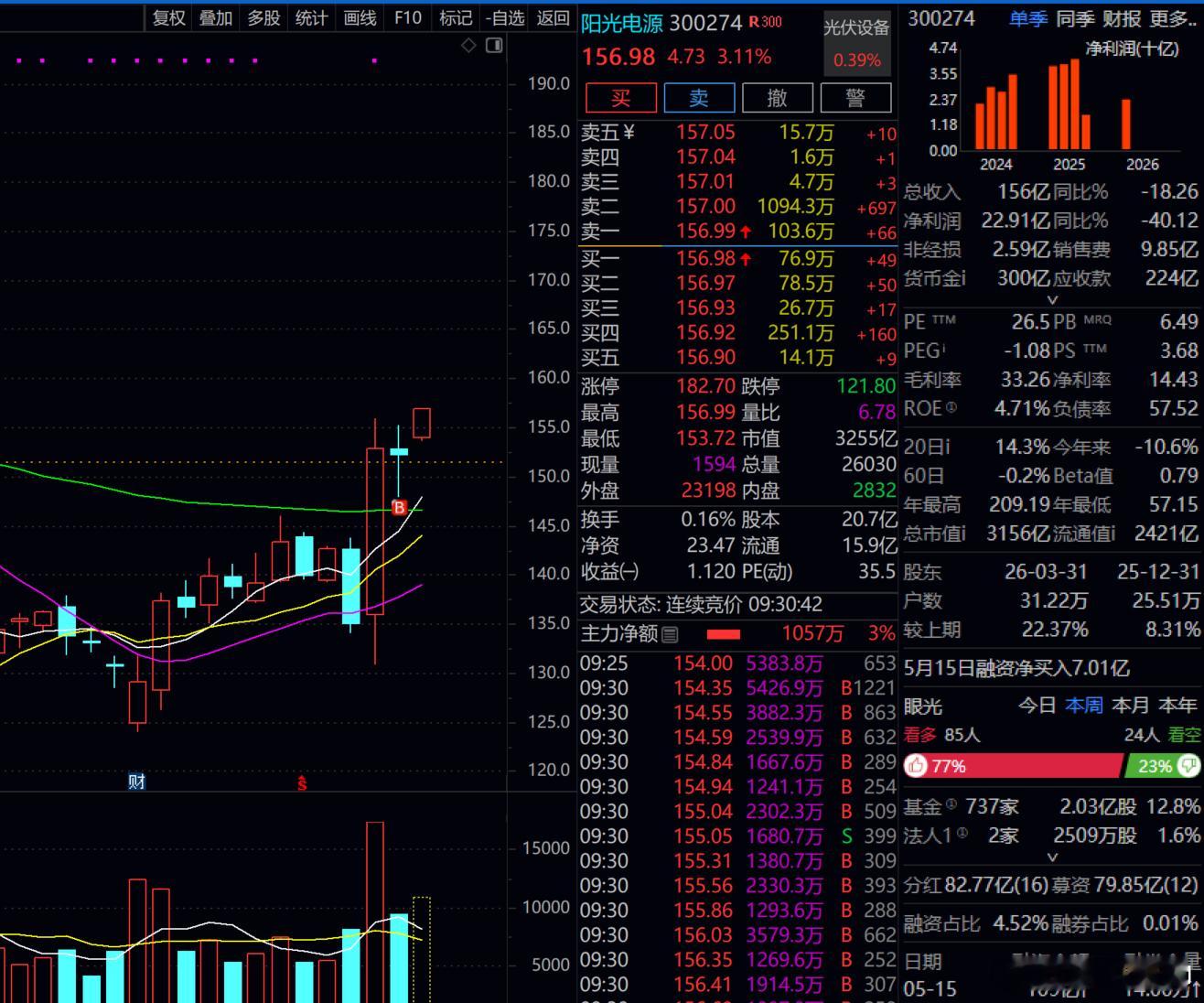Click the 交易状态: 连续竞价 status line
The image size is (1204, 1003).
click(701, 605)
